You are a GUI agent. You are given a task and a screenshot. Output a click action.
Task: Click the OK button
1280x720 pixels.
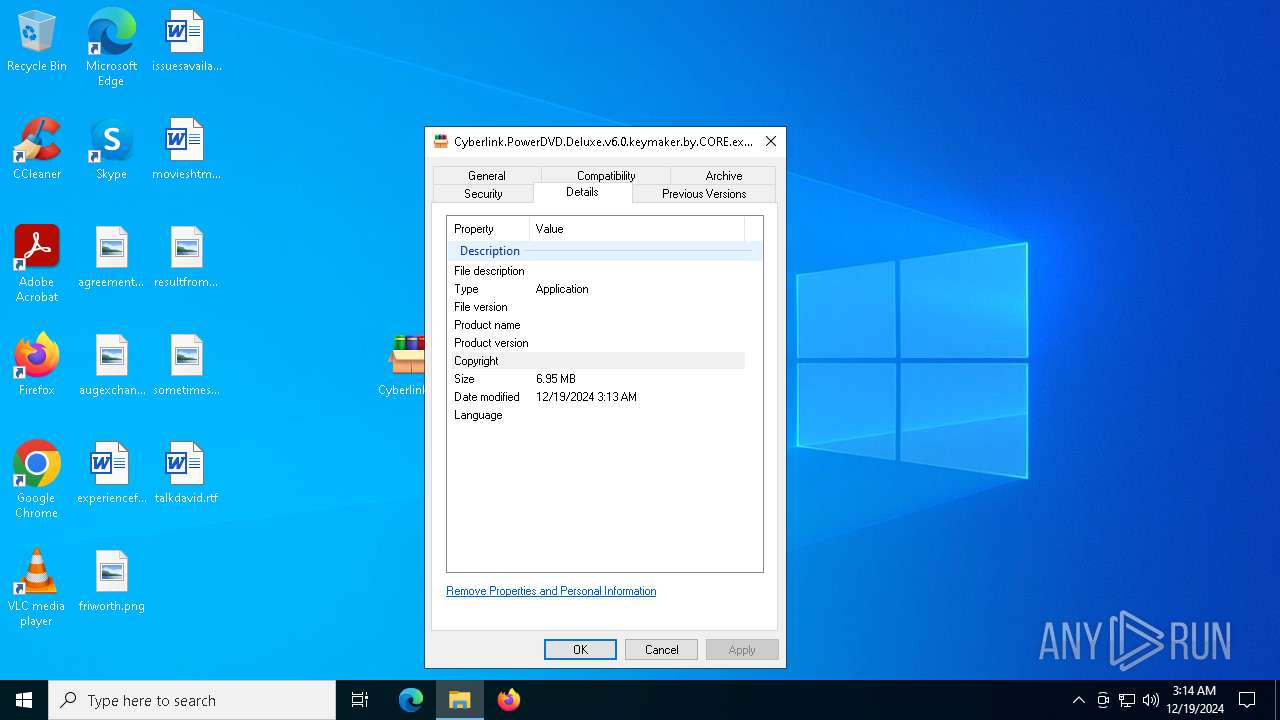[x=580, y=649]
